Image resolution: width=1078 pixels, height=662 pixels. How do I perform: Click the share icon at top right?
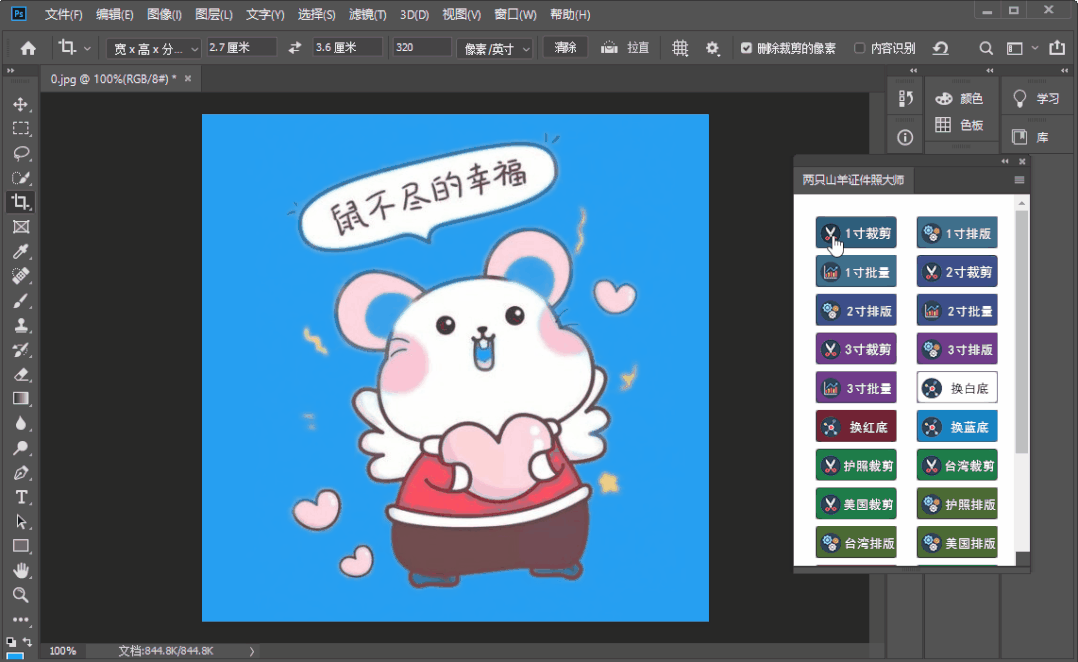point(1057,47)
